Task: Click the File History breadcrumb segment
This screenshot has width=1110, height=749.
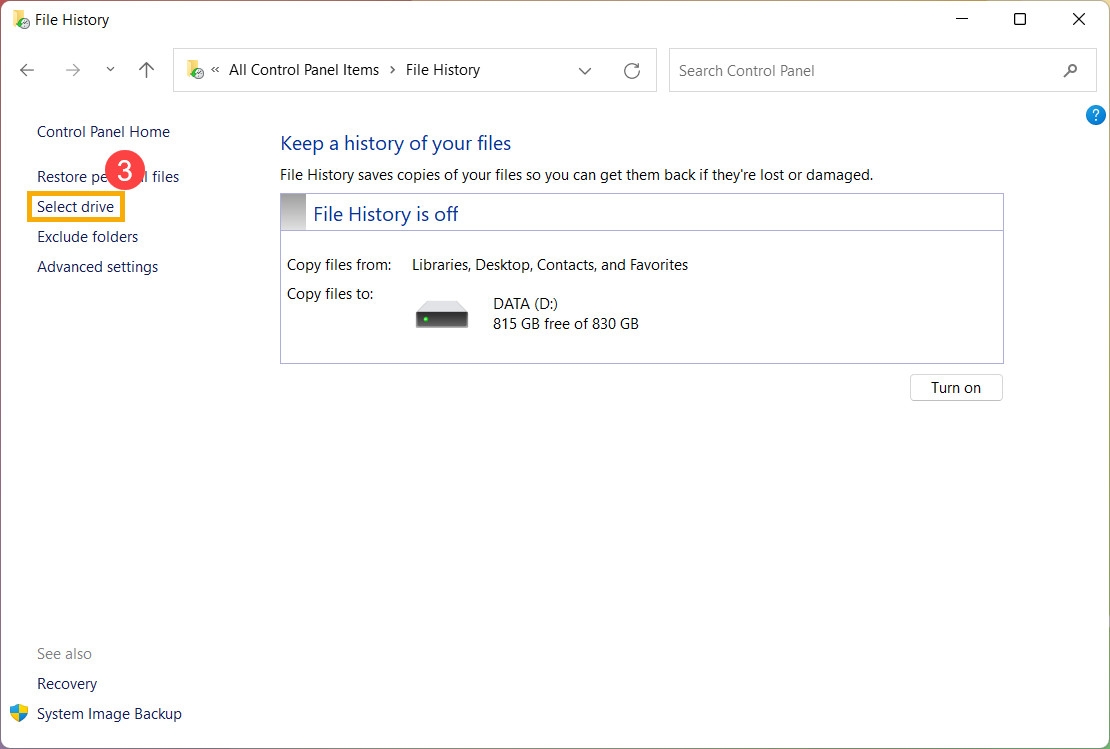Action: click(x=443, y=70)
